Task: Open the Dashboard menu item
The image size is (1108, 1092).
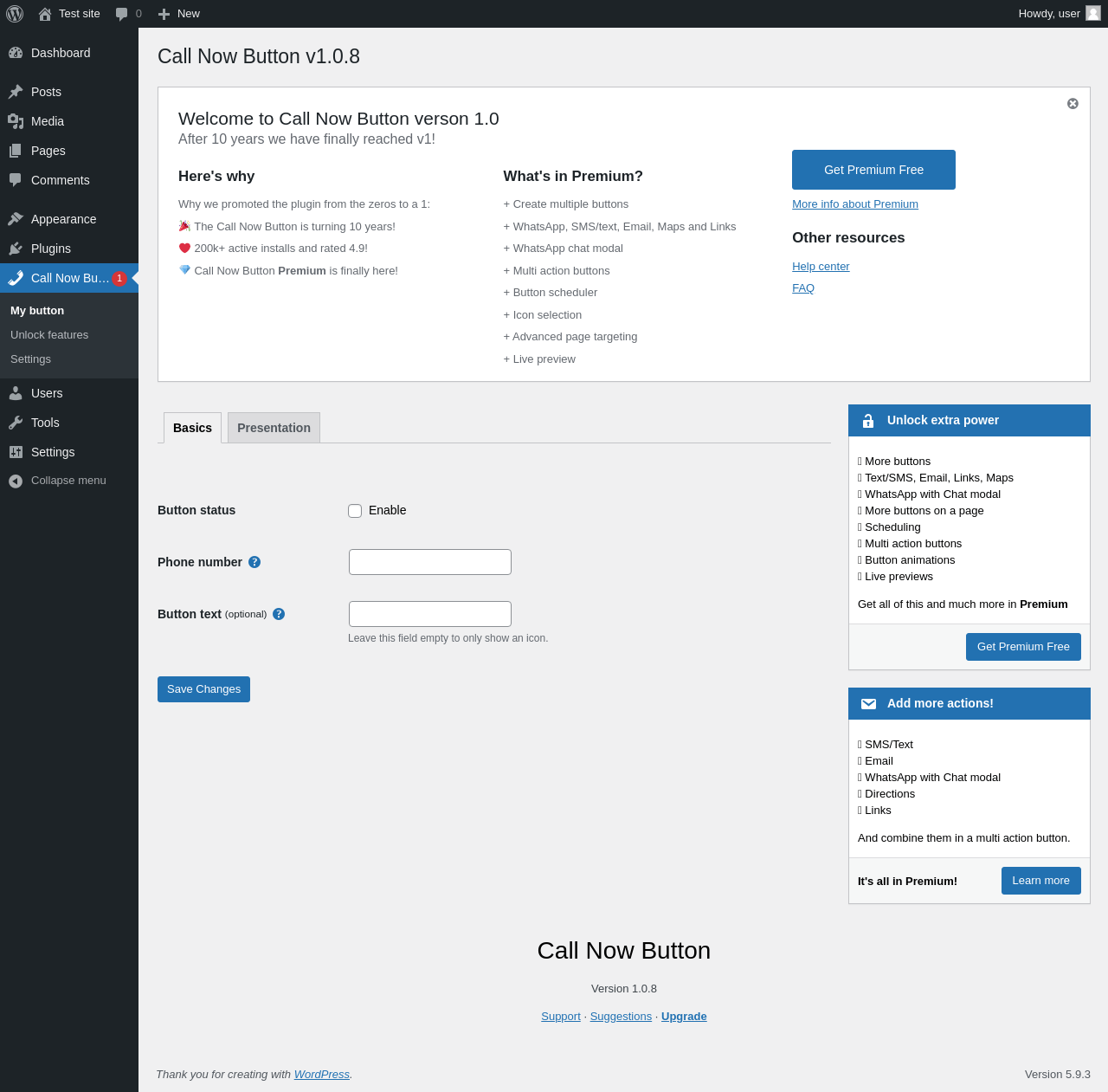Action: [69, 53]
